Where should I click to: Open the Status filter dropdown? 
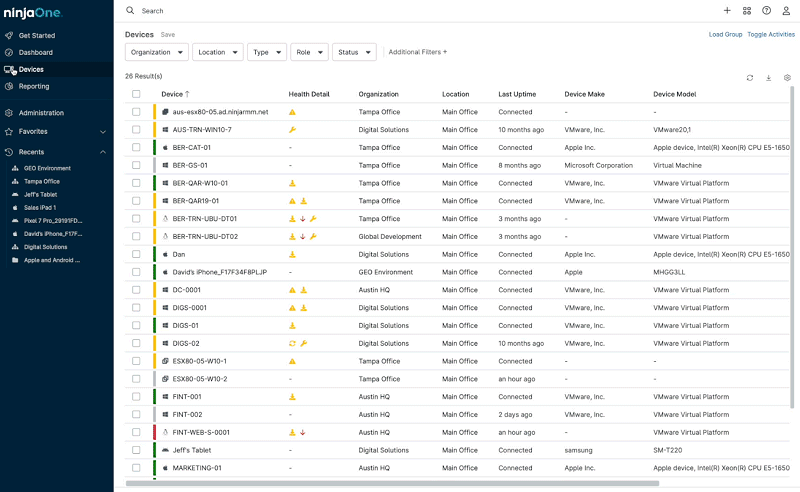(354, 52)
